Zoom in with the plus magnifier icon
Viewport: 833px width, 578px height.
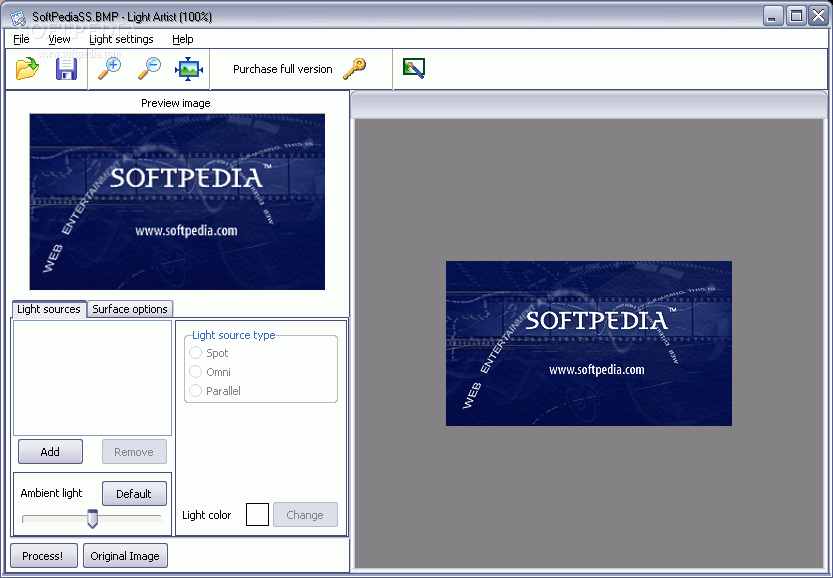(110, 69)
